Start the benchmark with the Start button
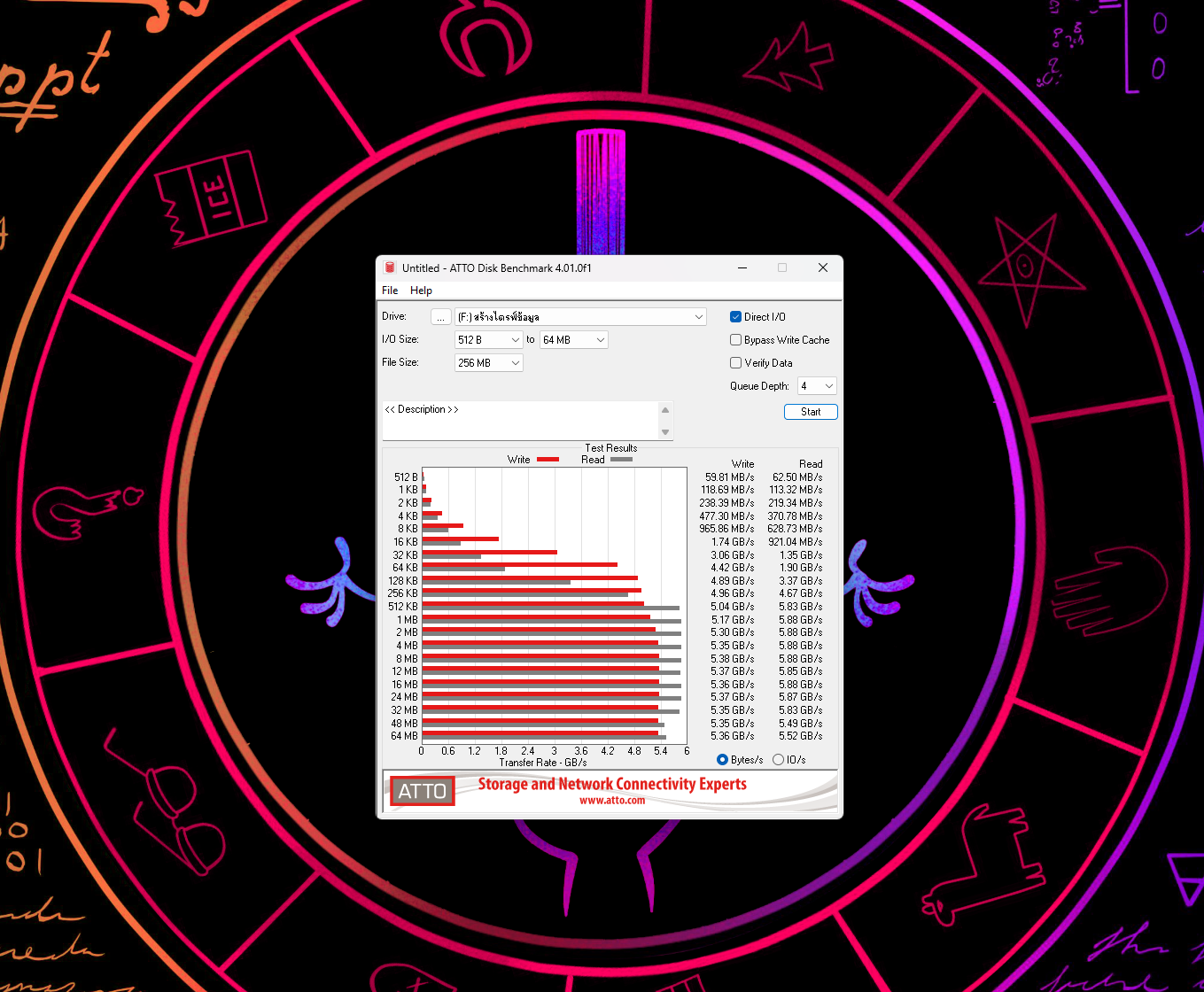This screenshot has width=1204, height=992. tap(811, 412)
